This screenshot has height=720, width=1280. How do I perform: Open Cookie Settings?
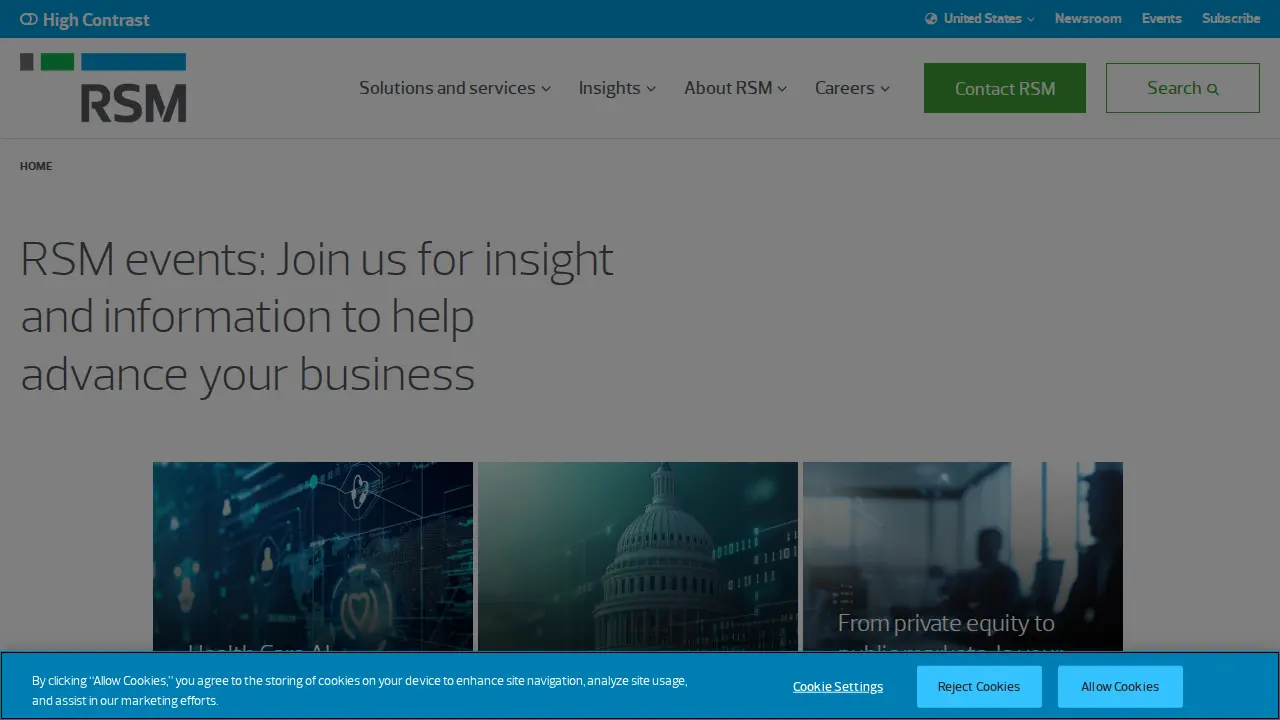tap(838, 687)
